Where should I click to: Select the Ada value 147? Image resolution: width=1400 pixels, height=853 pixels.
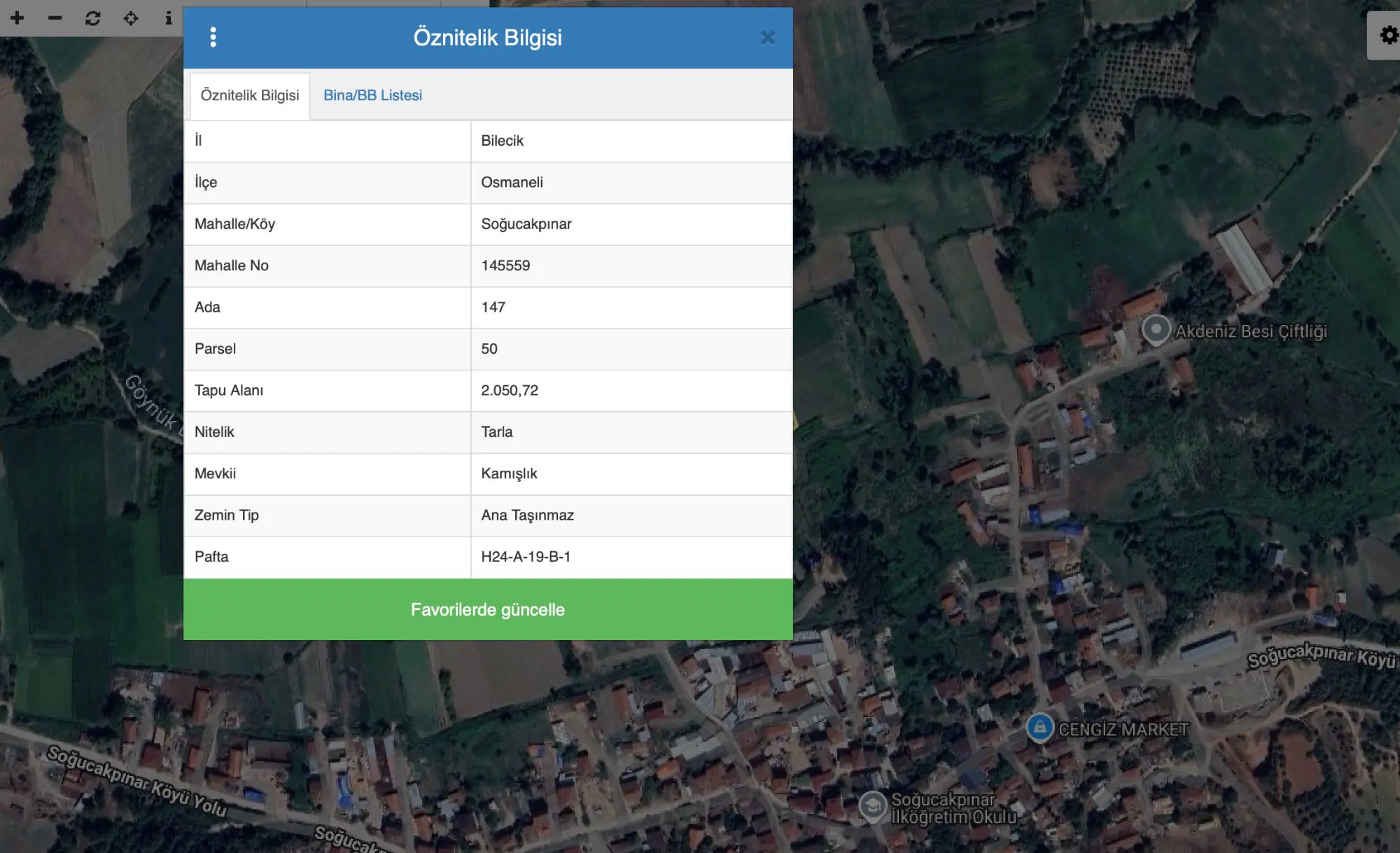(x=631, y=307)
